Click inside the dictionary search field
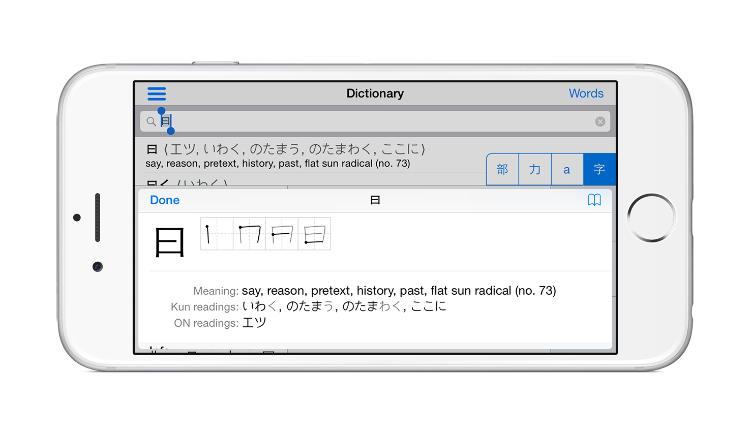The image size is (750, 435). pos(380,122)
